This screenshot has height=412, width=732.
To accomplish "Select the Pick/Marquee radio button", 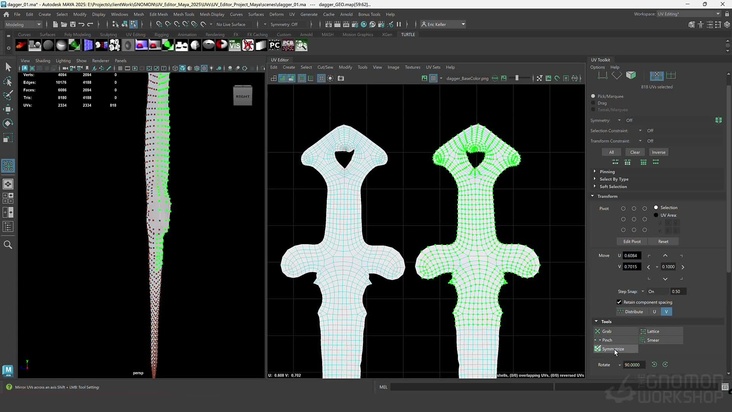I will (x=593, y=96).
